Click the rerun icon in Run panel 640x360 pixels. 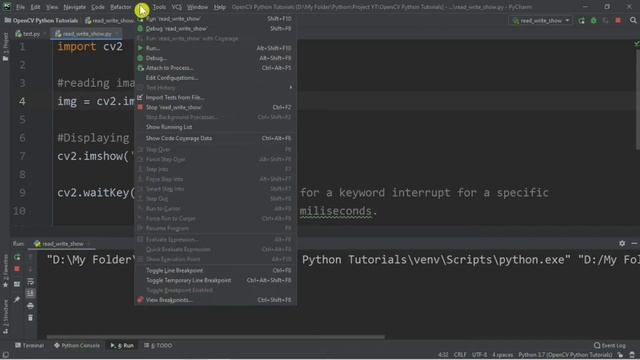pos(17,258)
